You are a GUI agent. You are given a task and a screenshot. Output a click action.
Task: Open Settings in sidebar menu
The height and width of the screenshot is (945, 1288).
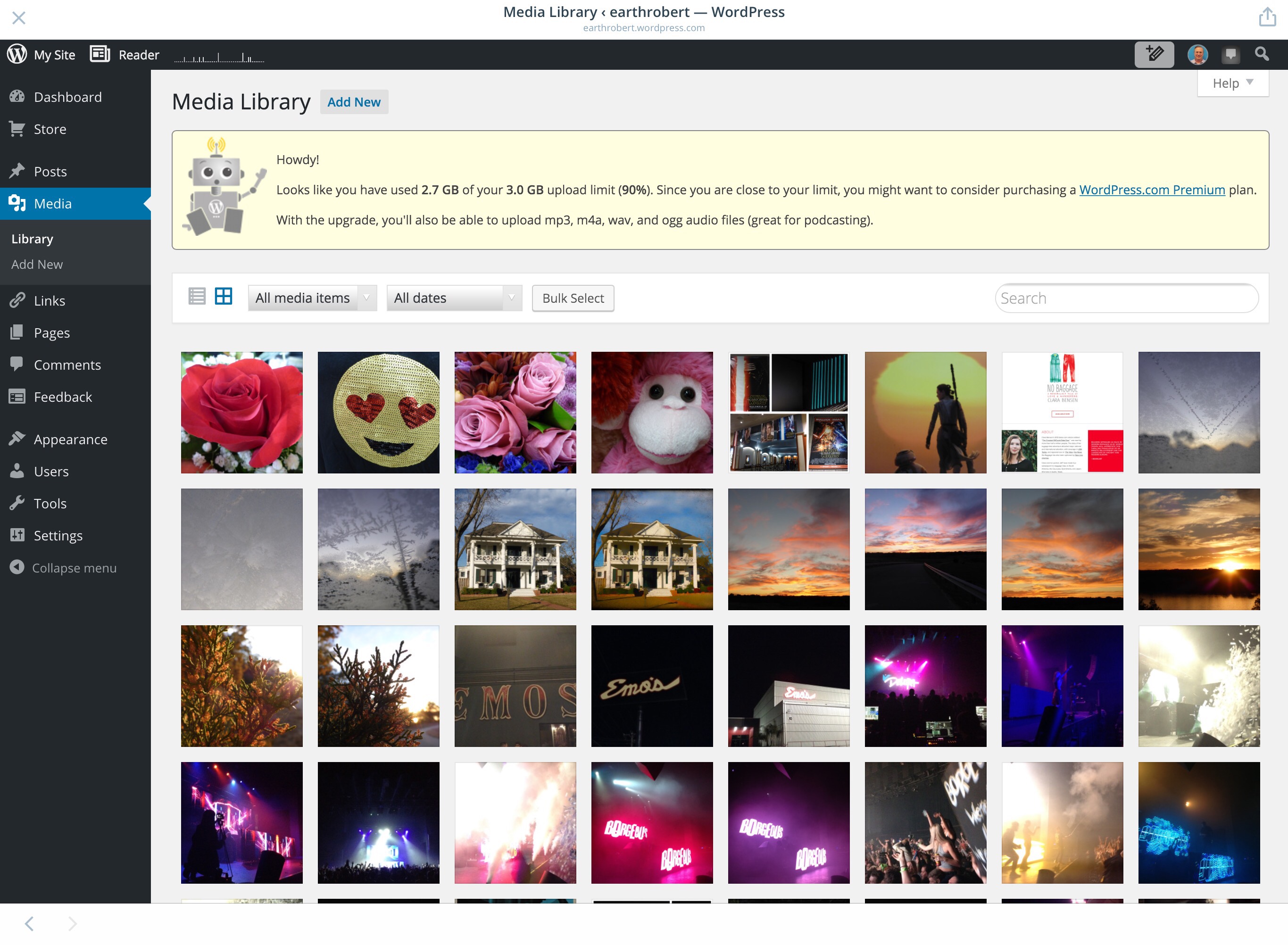point(58,535)
